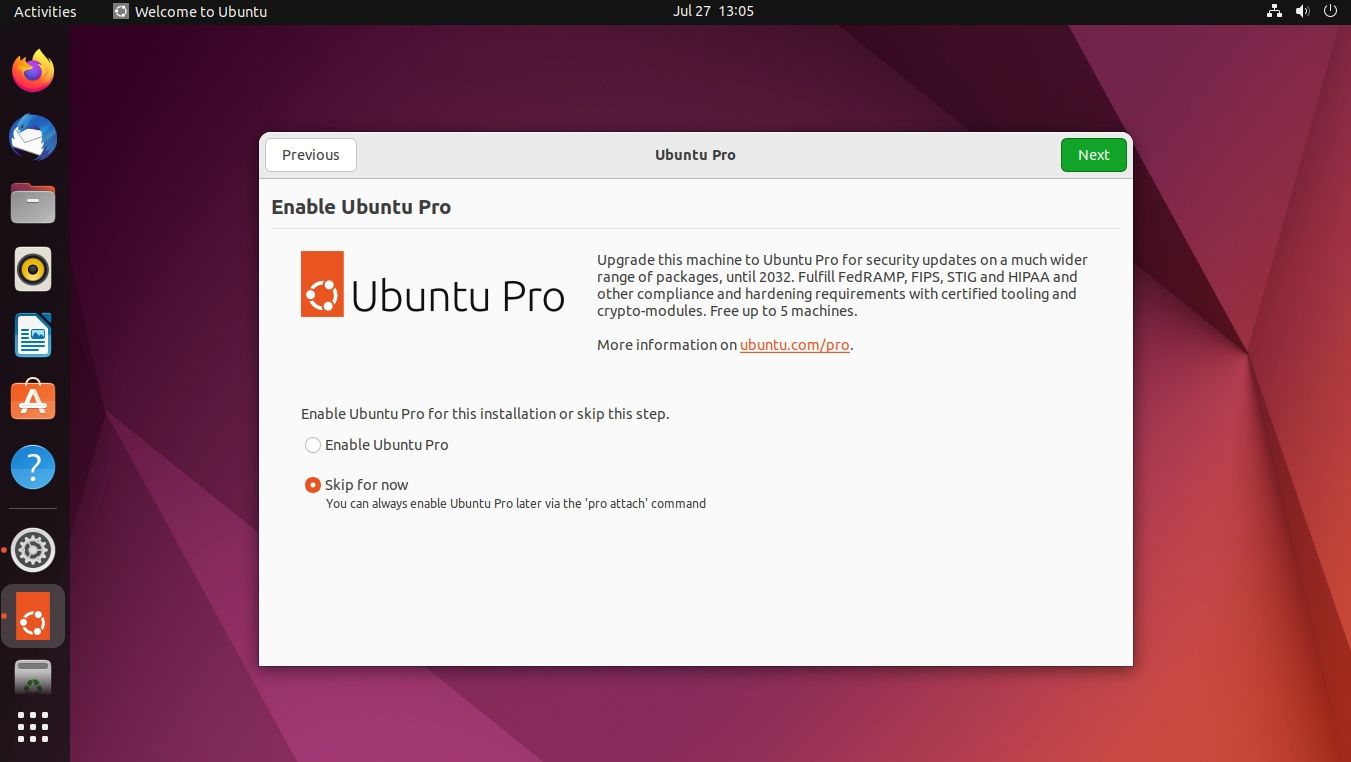Launch Thunderbird mail from the dock
The image size is (1351, 762).
tap(33, 137)
